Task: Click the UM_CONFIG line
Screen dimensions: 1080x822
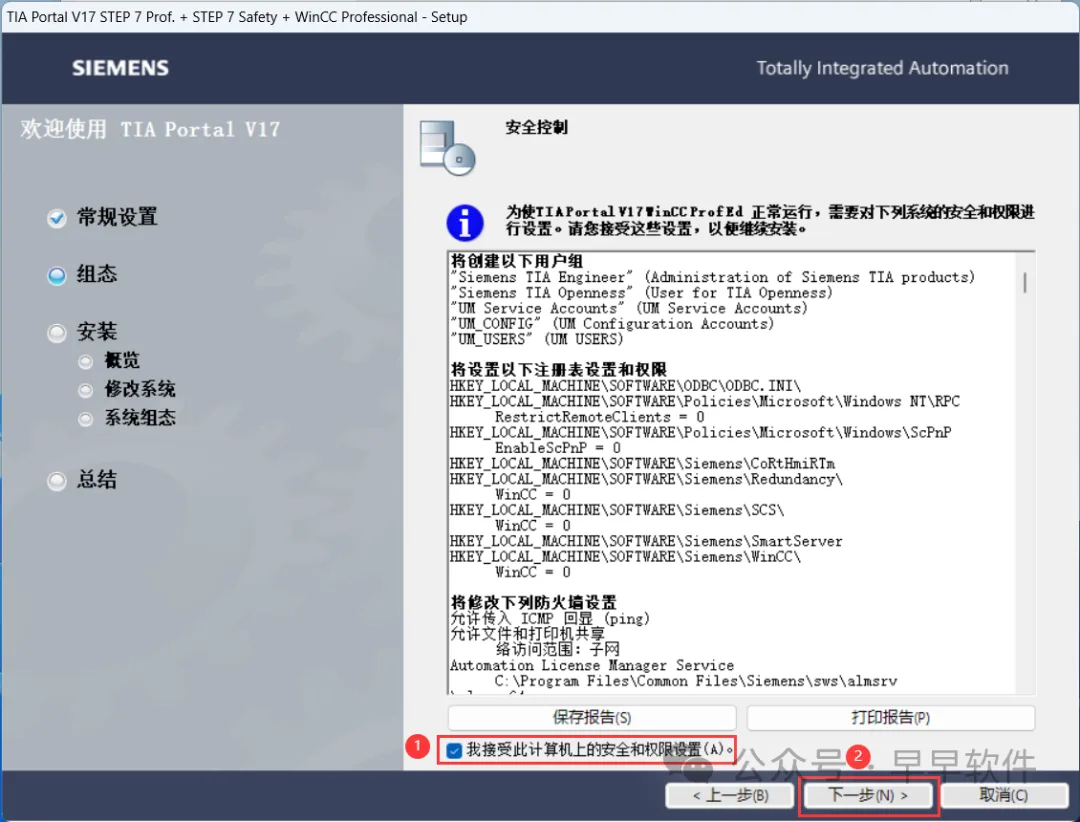Action: (x=612, y=324)
